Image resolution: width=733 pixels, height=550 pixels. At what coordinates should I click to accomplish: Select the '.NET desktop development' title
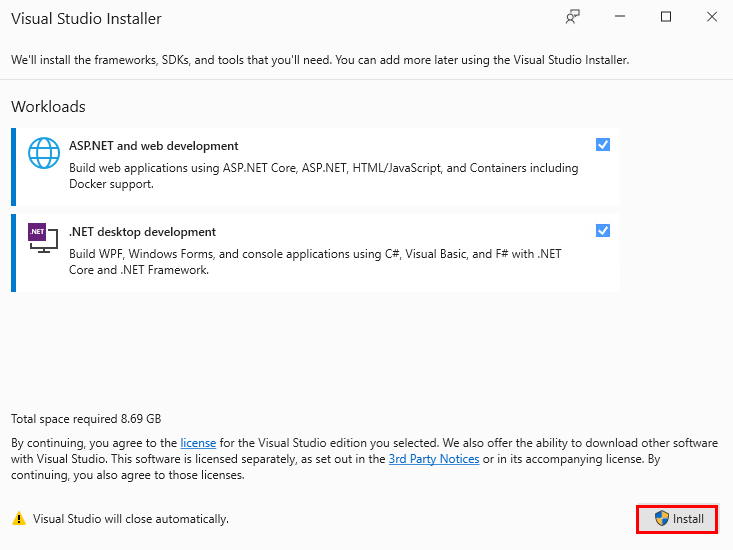(143, 232)
